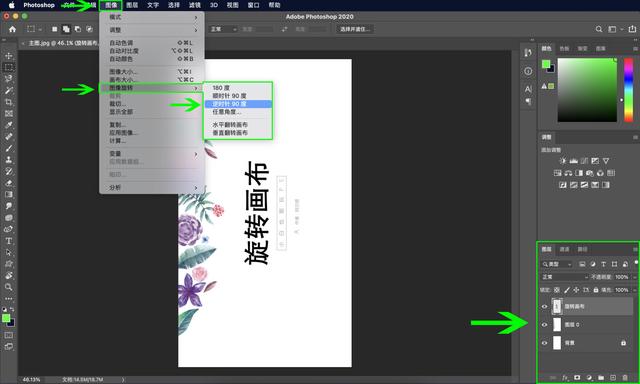Open the Properties info panel icon

pos(528,71)
